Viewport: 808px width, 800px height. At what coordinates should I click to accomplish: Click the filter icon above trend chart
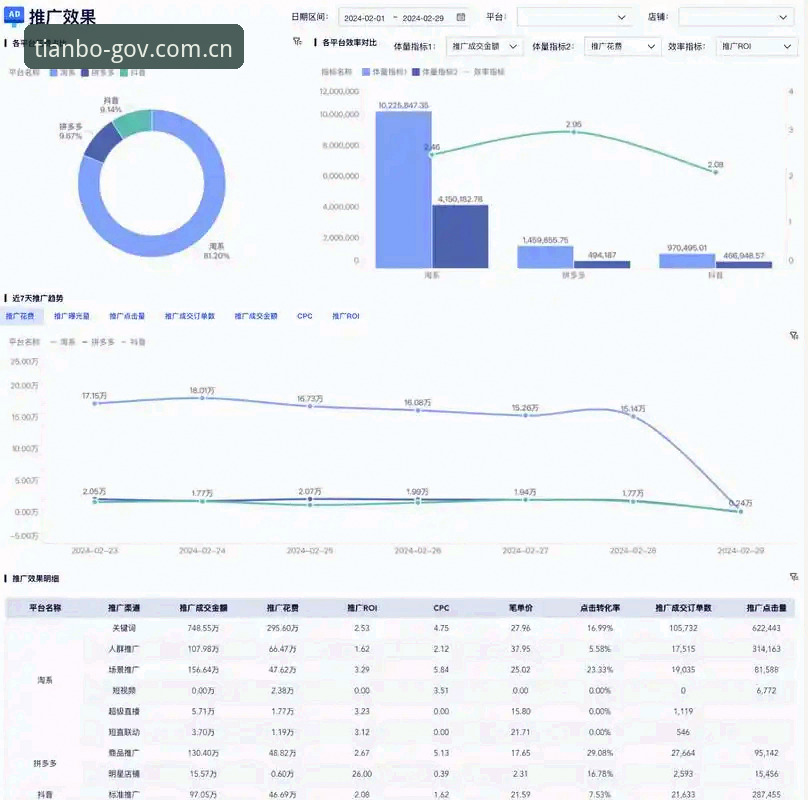794,336
